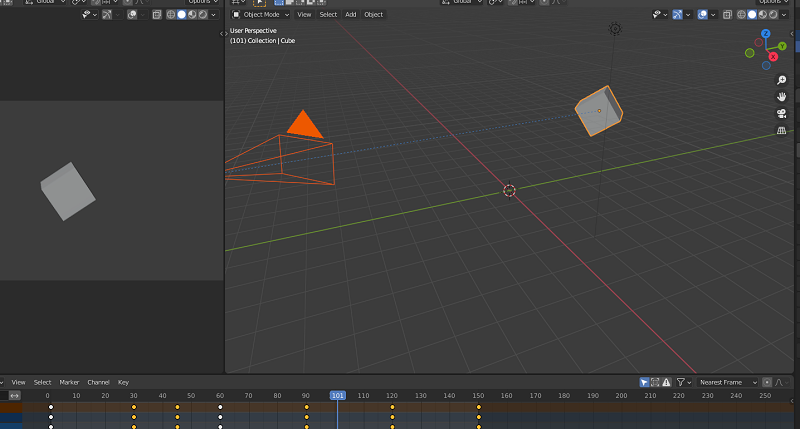Open the Object menu in 3D viewport
This screenshot has width=800, height=429.
coord(373,15)
